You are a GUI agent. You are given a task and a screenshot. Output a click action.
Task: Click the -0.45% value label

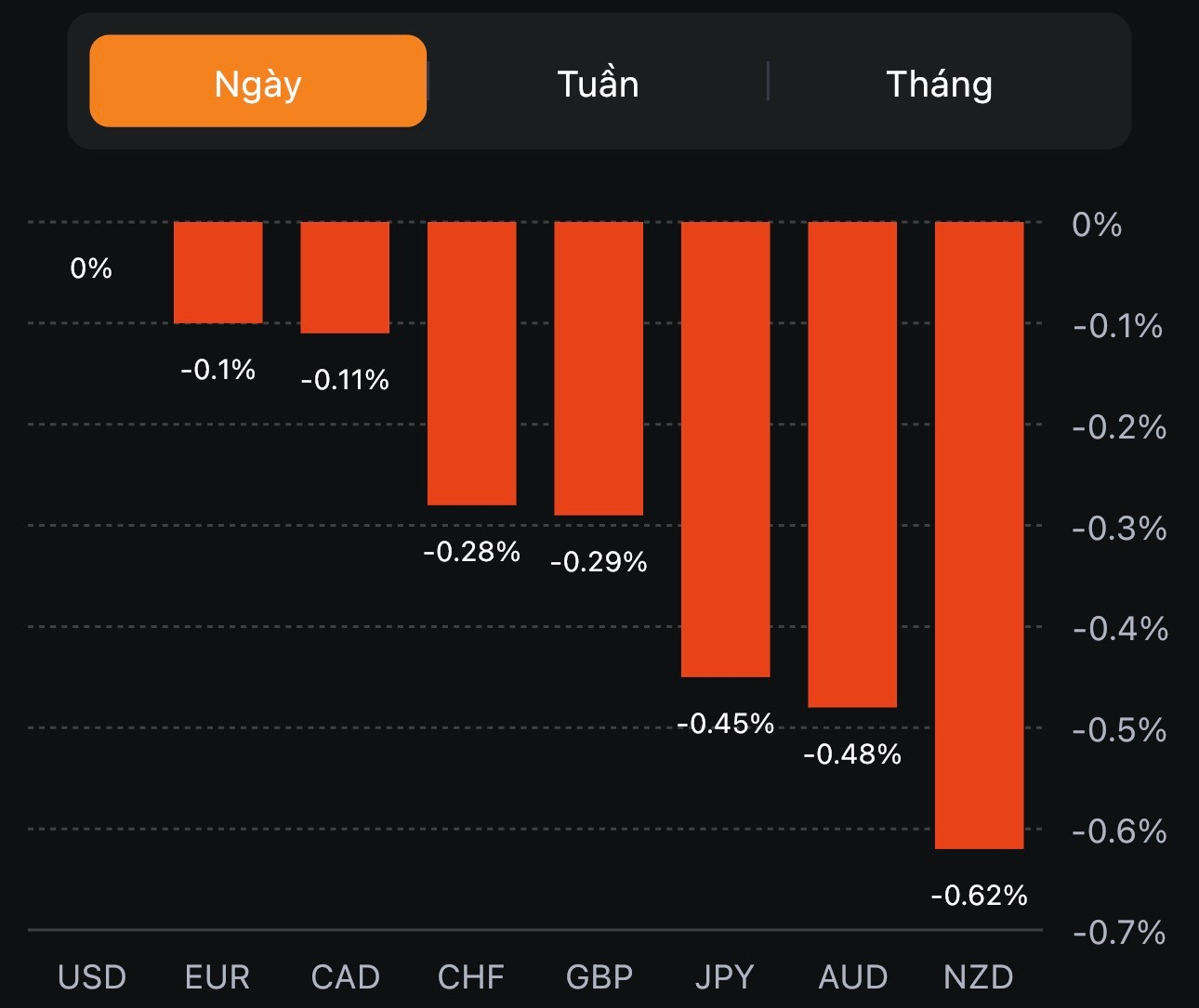point(726,724)
